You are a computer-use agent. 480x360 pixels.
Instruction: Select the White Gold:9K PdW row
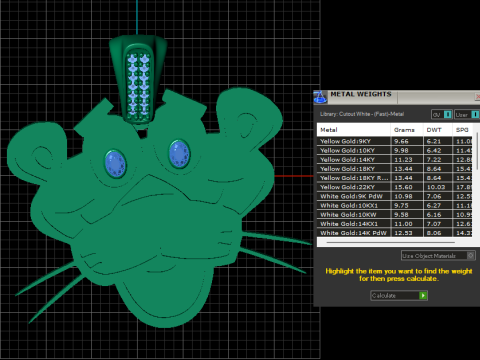[x=395, y=196]
